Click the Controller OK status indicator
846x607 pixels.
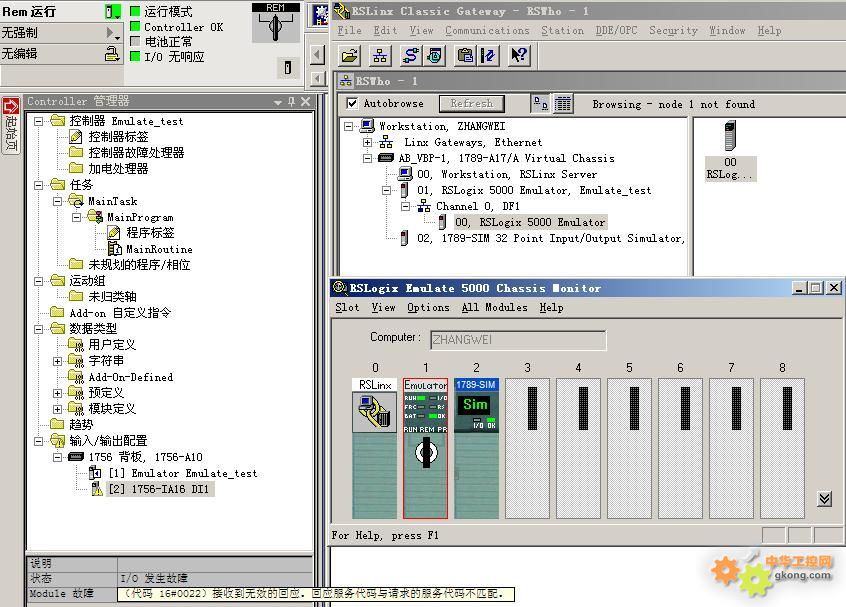135,26
